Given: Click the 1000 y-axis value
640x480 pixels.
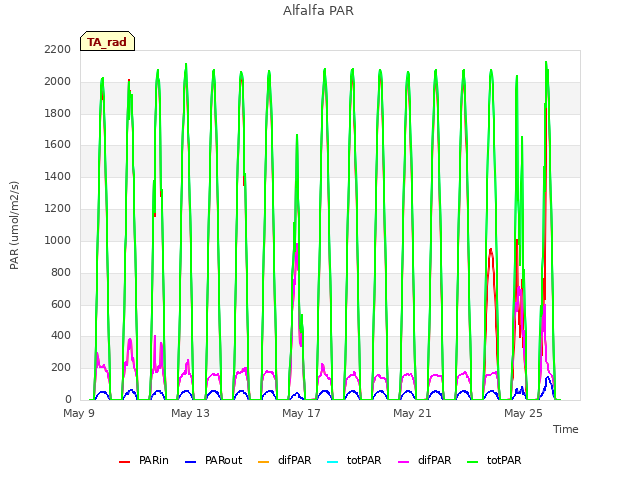Looking at the screenshot, I should (58, 240).
